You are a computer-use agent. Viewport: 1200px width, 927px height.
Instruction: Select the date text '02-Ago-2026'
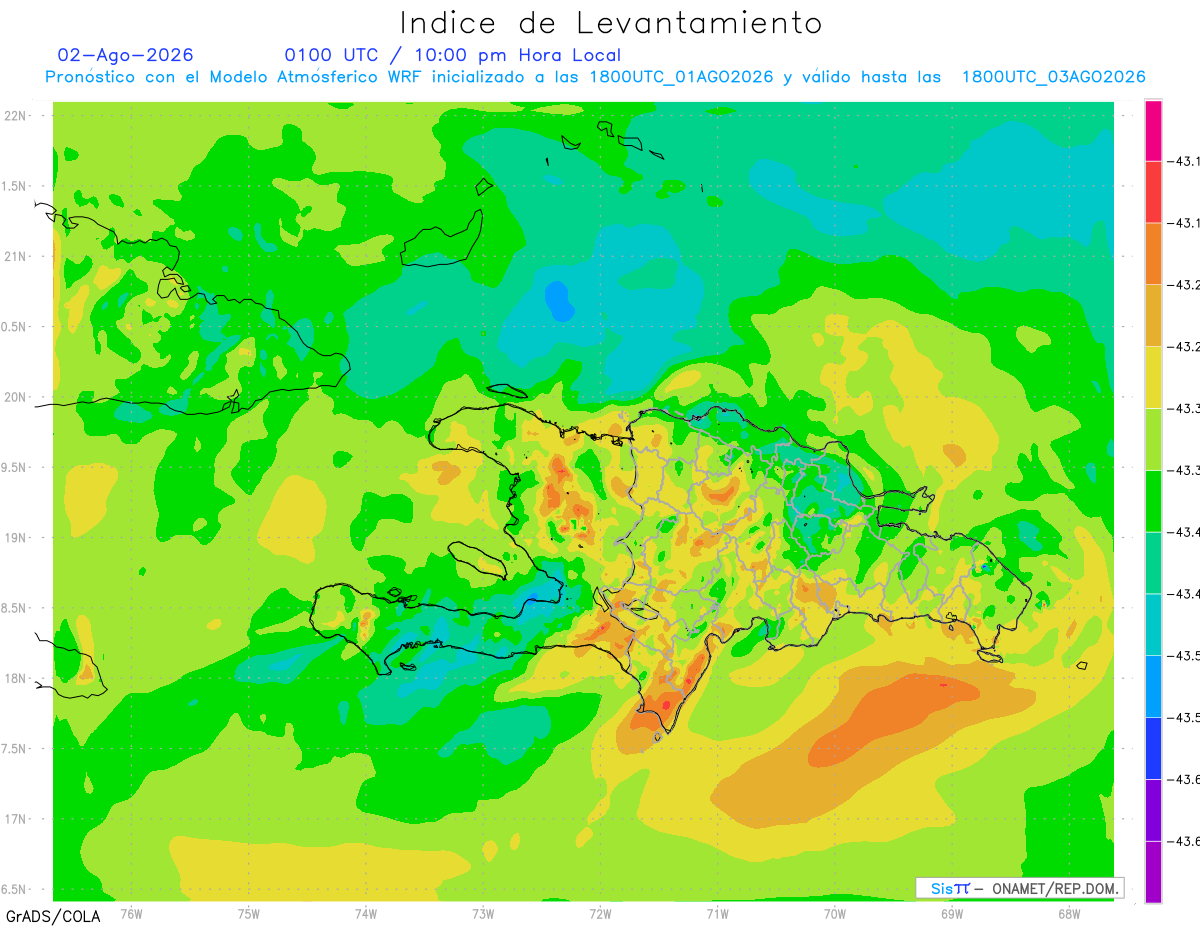pyautogui.click(x=125, y=55)
